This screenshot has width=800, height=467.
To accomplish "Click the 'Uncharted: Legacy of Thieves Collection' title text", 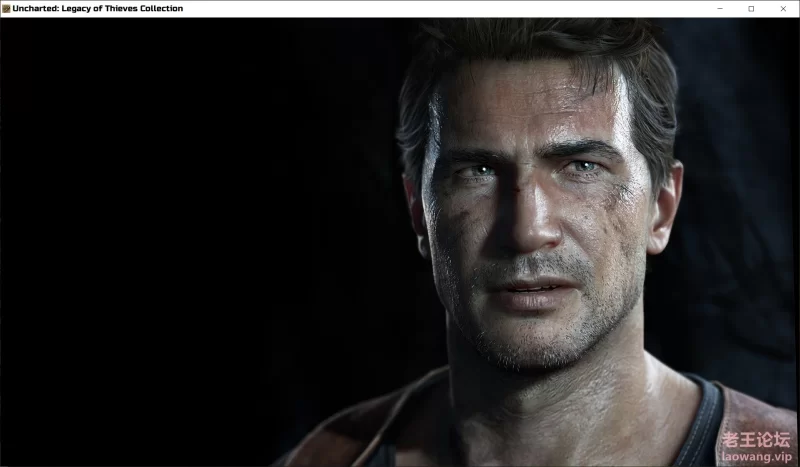I will pyautogui.click(x=97, y=9).
